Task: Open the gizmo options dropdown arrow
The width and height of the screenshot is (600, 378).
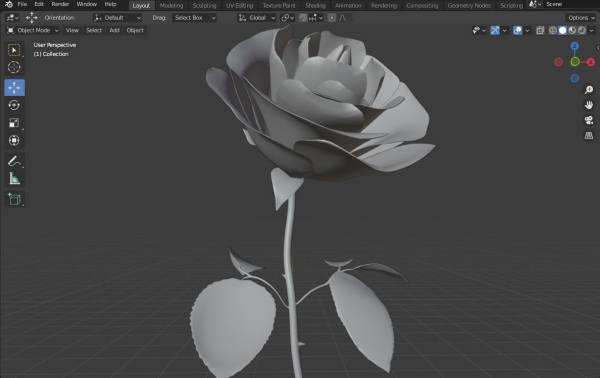Action: pyautogui.click(x=504, y=30)
